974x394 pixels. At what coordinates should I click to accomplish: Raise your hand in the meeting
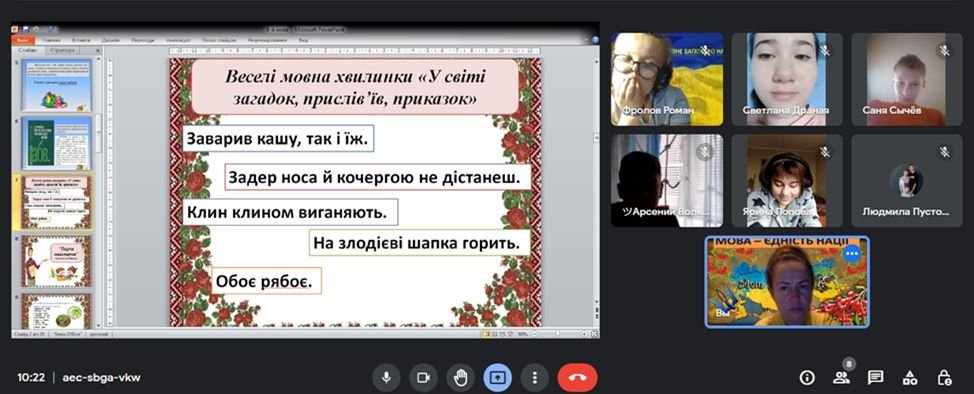click(x=460, y=377)
